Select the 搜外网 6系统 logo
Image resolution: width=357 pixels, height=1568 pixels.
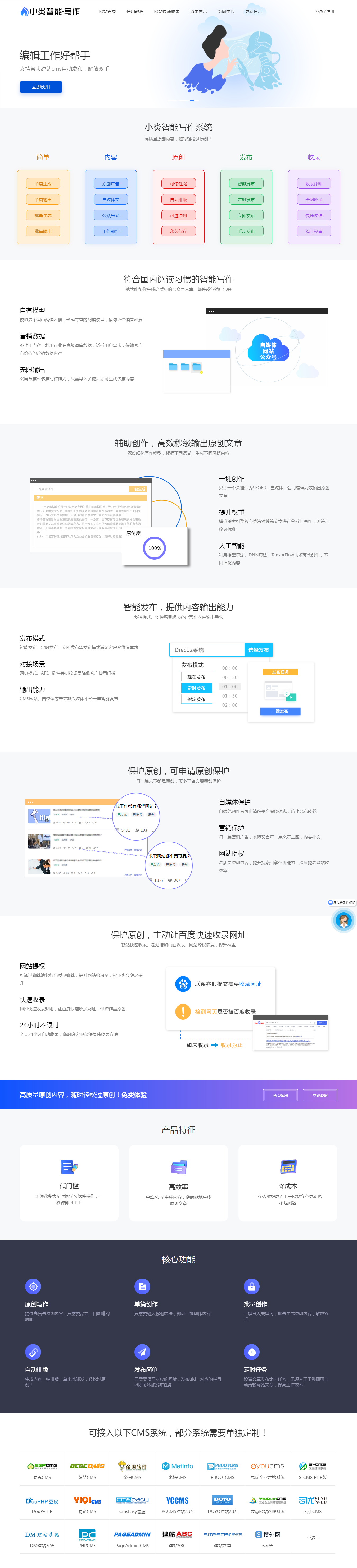(268, 1534)
